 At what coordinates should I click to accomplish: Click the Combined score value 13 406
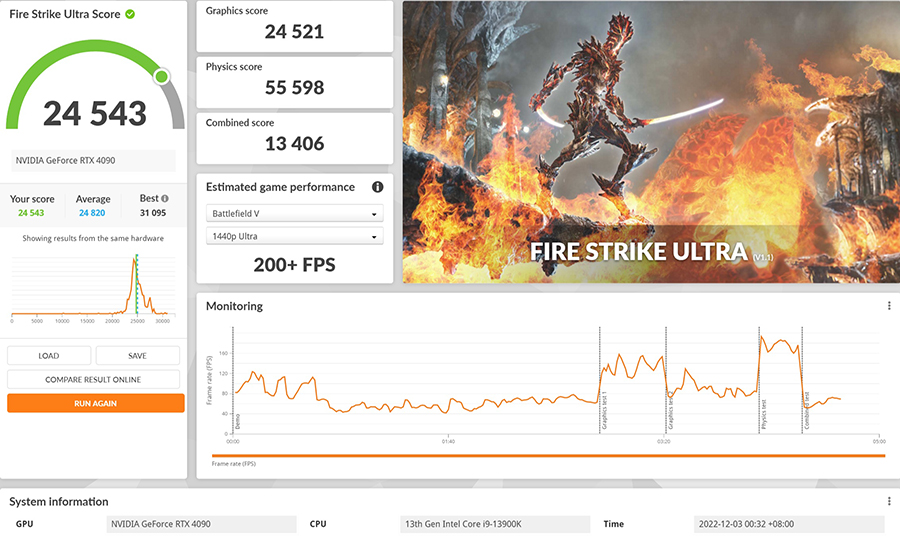[x=294, y=143]
